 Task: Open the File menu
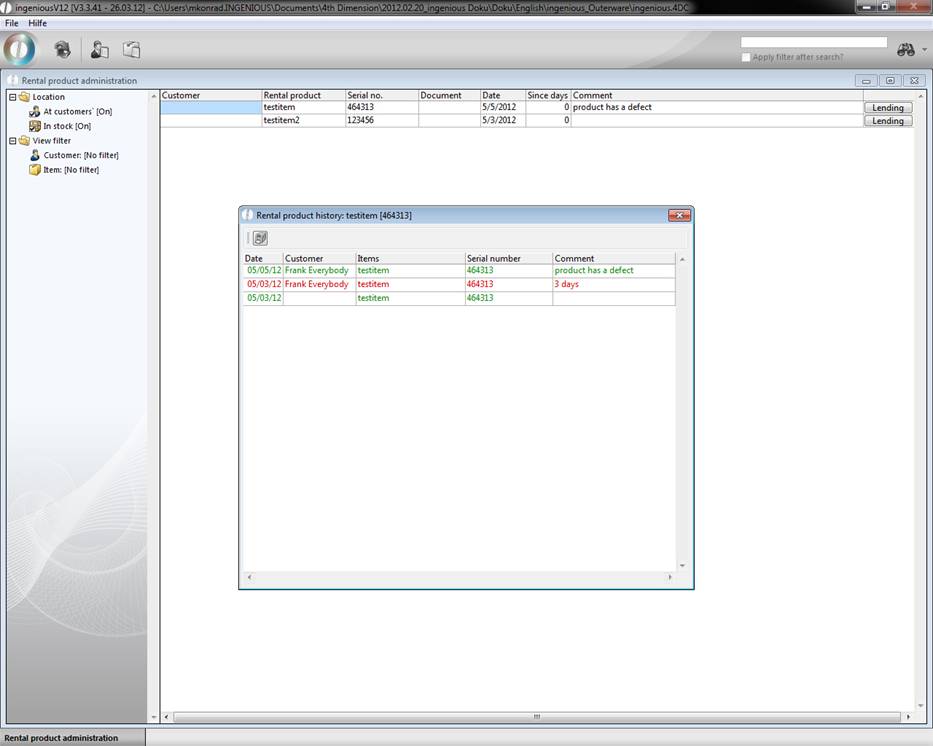click(x=12, y=23)
